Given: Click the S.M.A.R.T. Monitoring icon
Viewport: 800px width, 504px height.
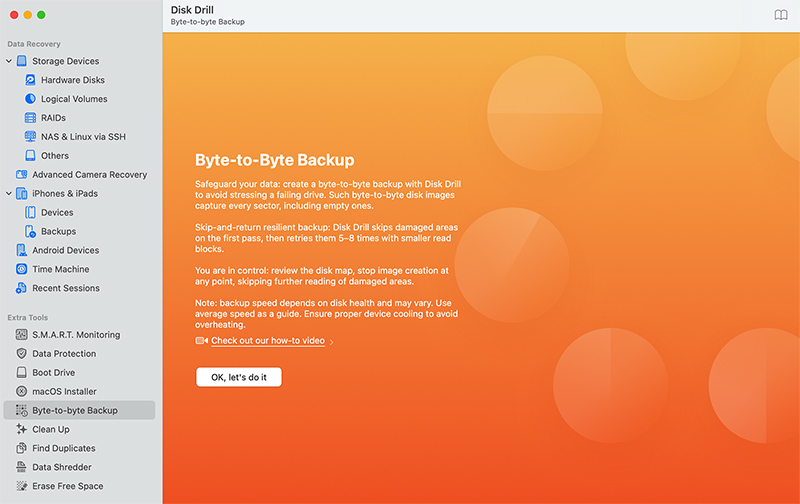Looking at the screenshot, I should [x=21, y=335].
